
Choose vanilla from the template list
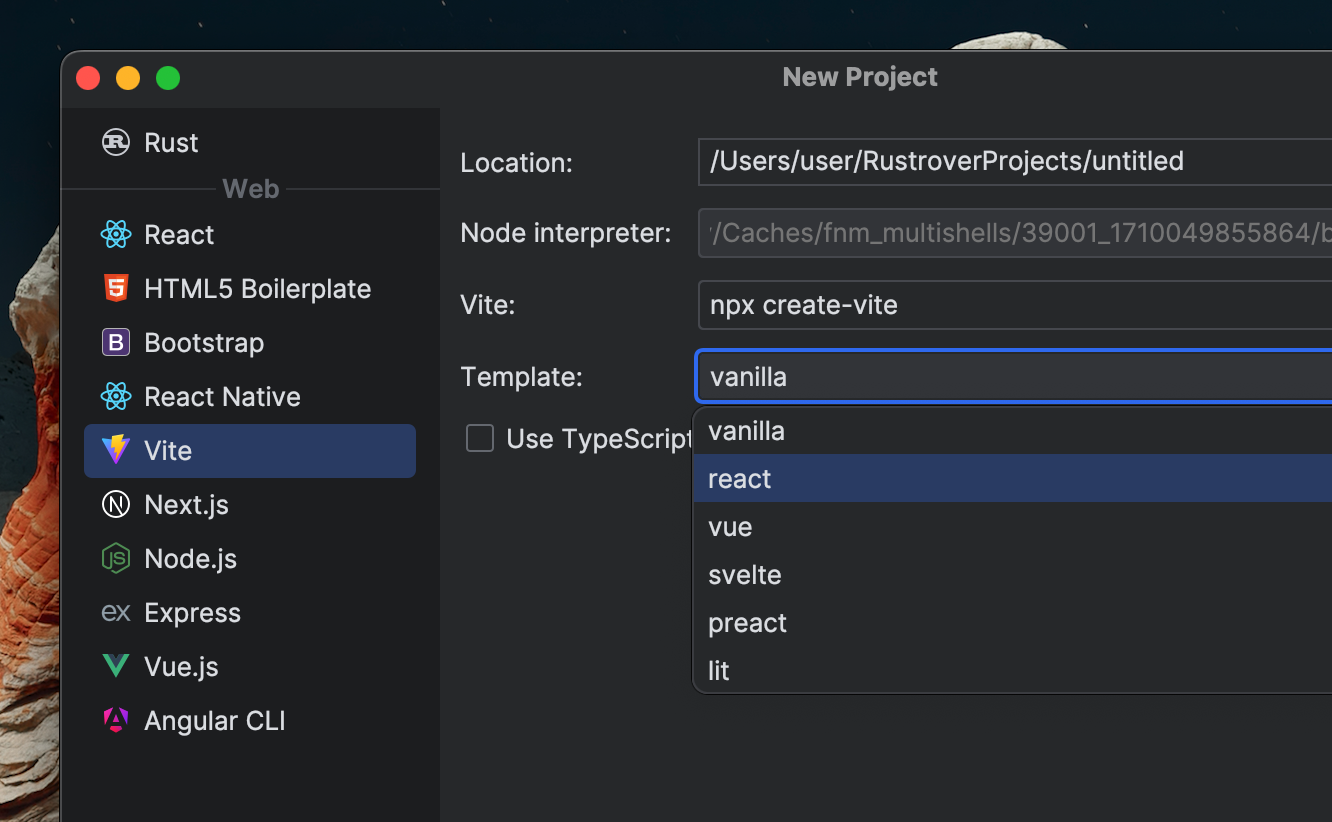tap(1013, 431)
